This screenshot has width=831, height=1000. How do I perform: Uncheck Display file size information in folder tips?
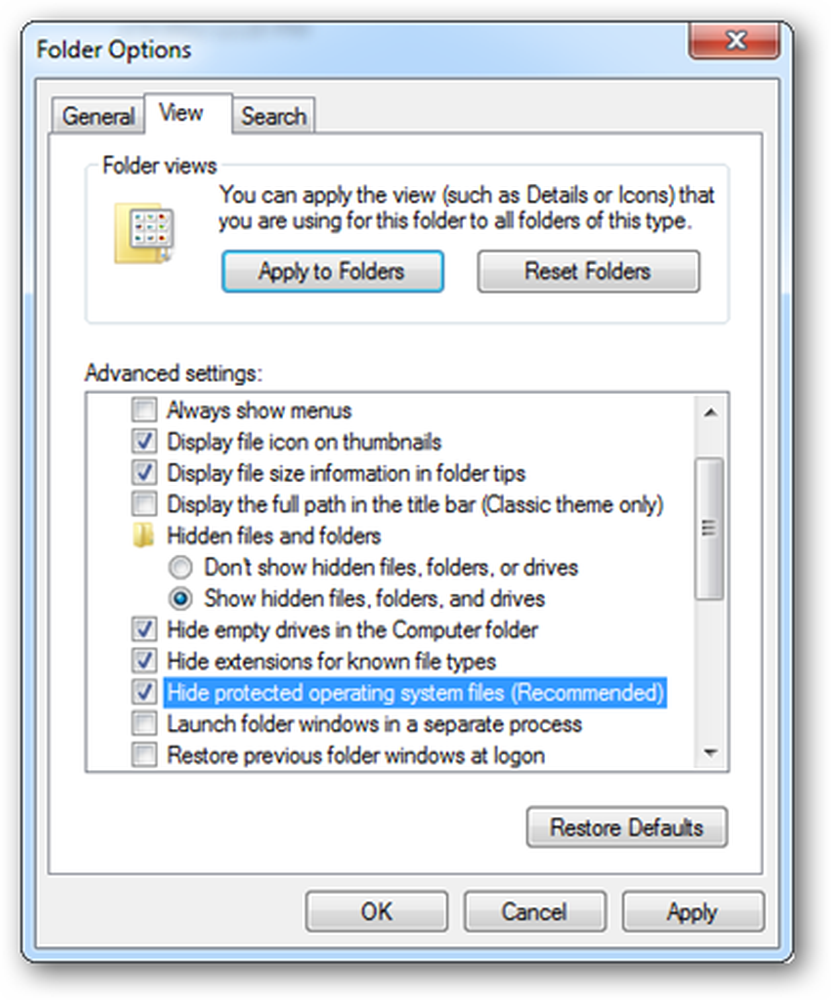pyautogui.click(x=144, y=473)
